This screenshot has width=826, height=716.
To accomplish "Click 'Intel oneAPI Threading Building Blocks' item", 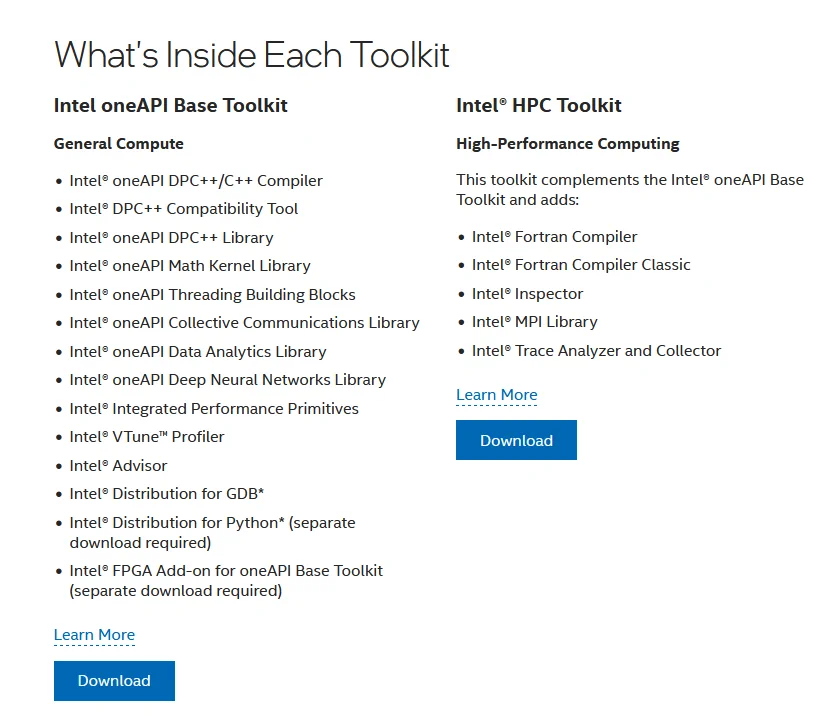I will click(212, 295).
